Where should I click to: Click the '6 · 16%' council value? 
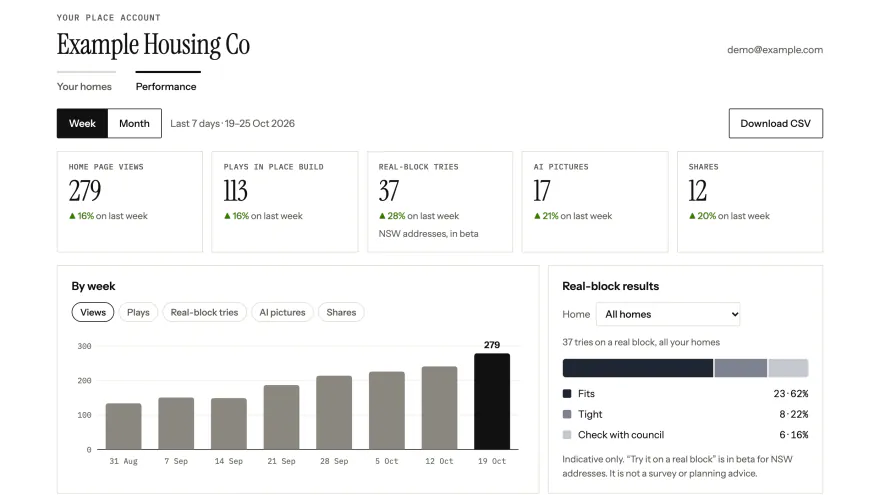[794, 435]
